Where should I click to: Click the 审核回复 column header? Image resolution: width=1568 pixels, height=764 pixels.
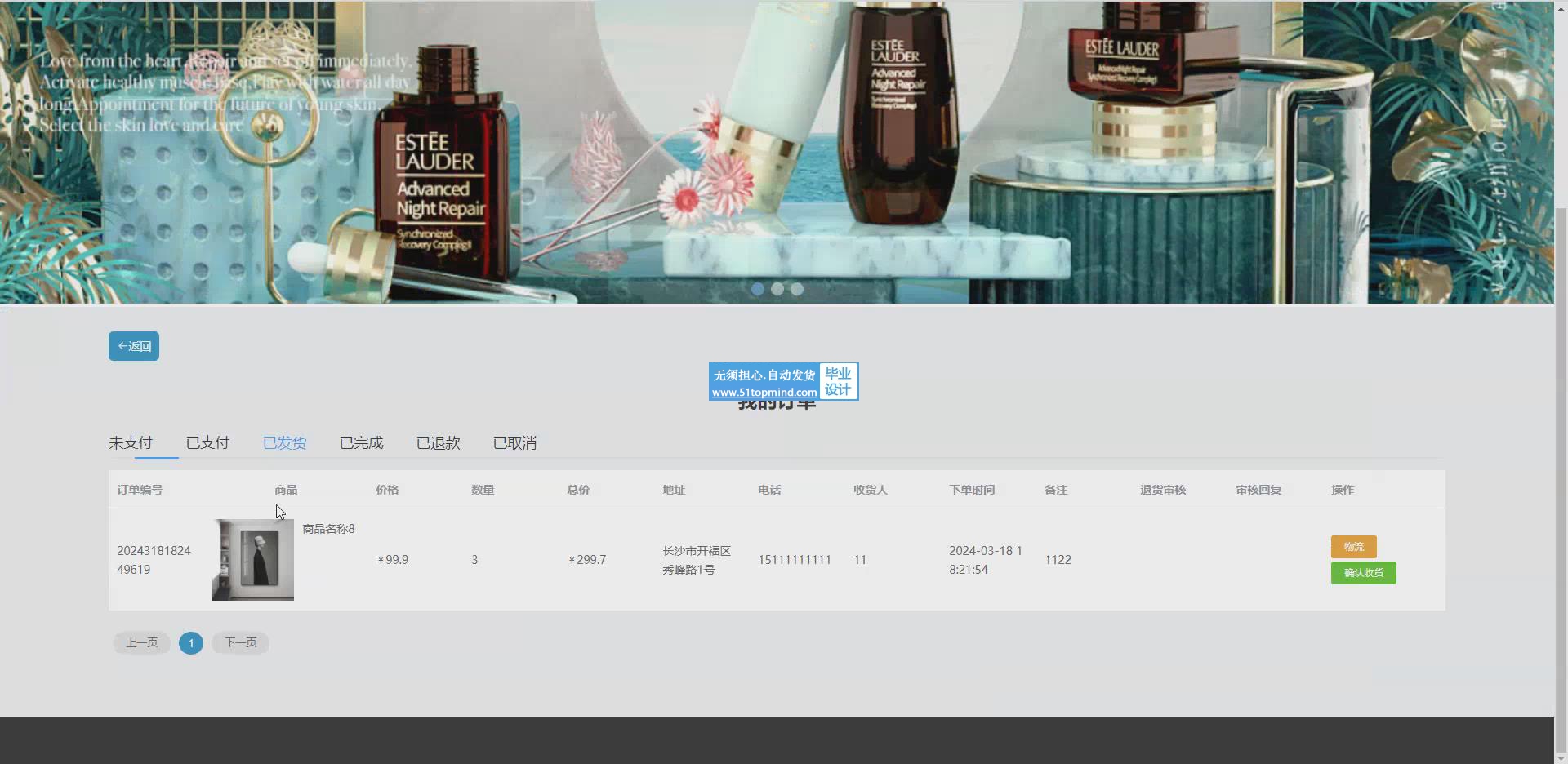pos(1258,490)
